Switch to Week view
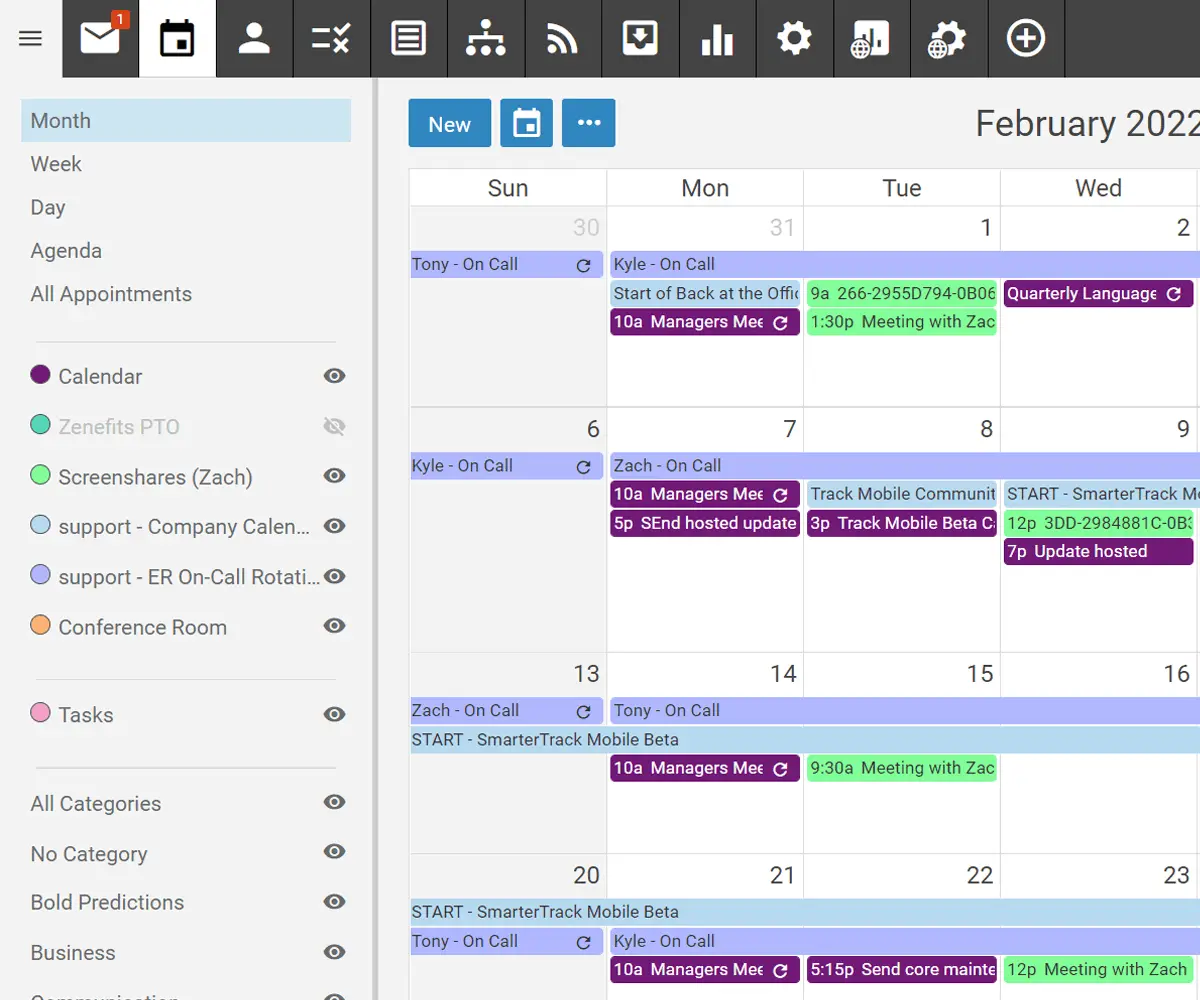This screenshot has height=1000, width=1200. (x=56, y=164)
